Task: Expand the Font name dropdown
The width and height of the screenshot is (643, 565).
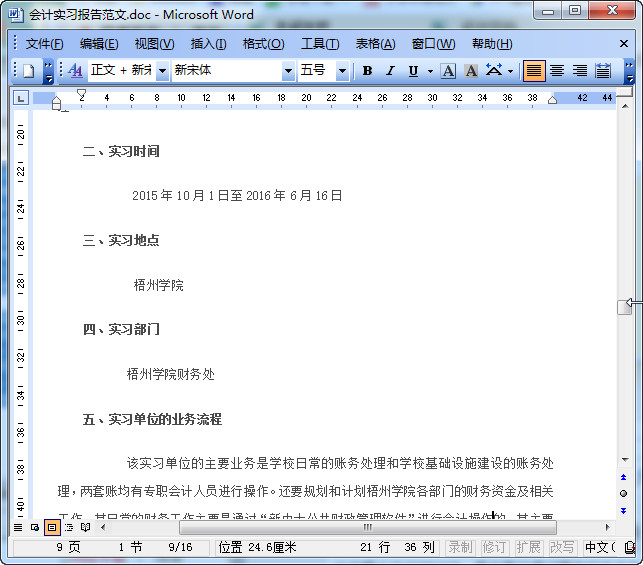Action: point(288,71)
